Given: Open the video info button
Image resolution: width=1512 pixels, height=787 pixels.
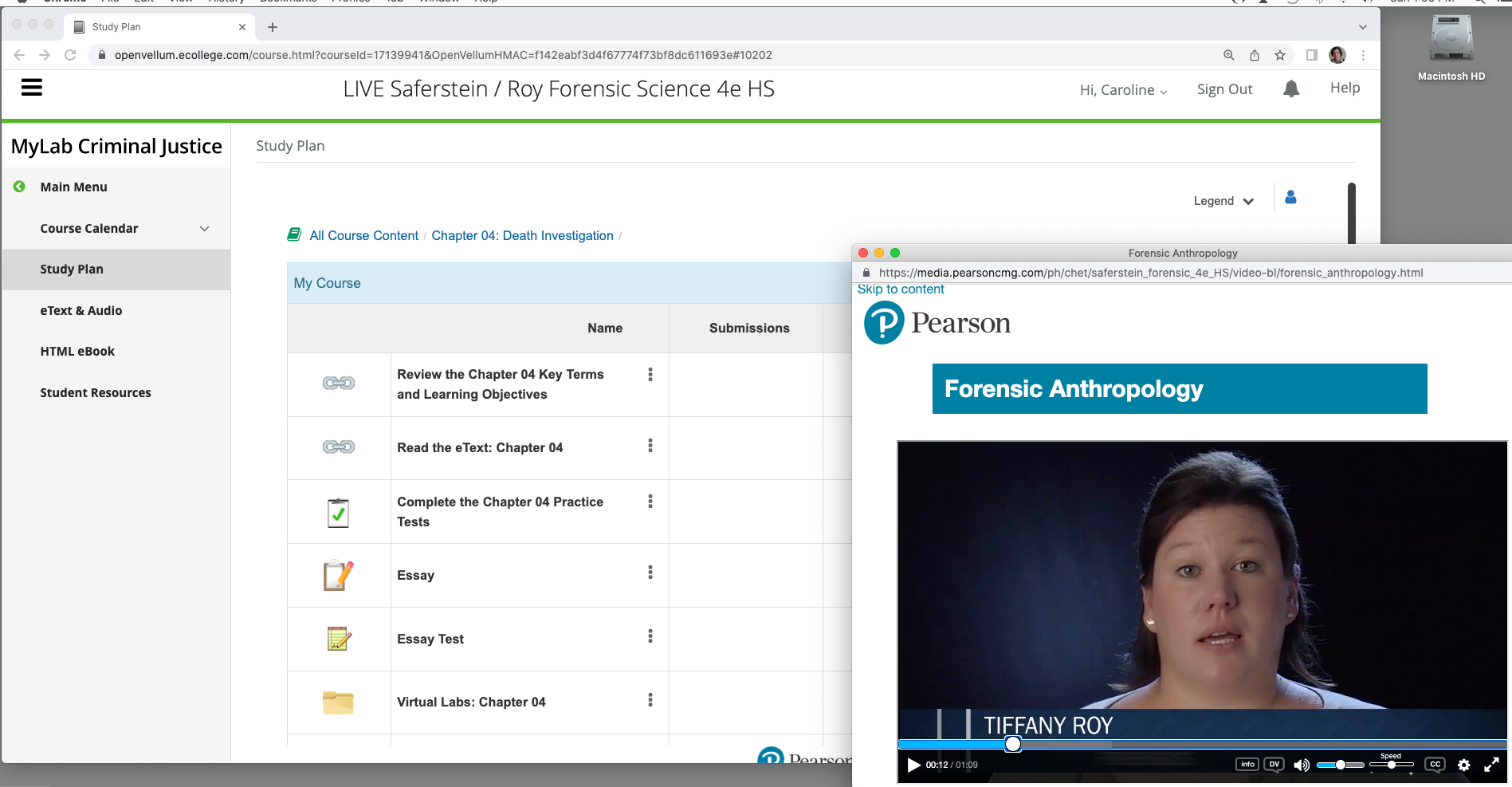Looking at the screenshot, I should 1247,765.
